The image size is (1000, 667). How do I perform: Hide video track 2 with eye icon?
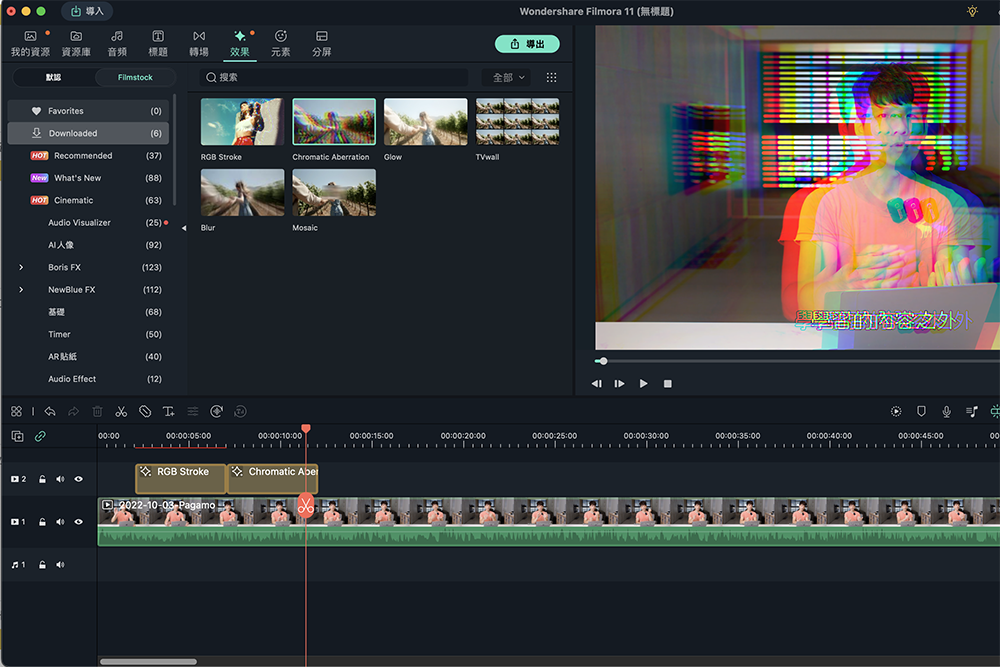[x=79, y=479]
